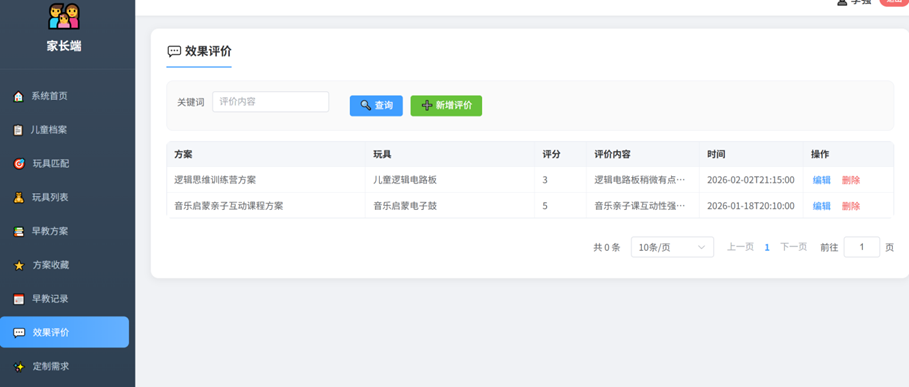This screenshot has width=909, height=387.
Task: Click the house icon beside 系统首页
Action: pos(19,96)
